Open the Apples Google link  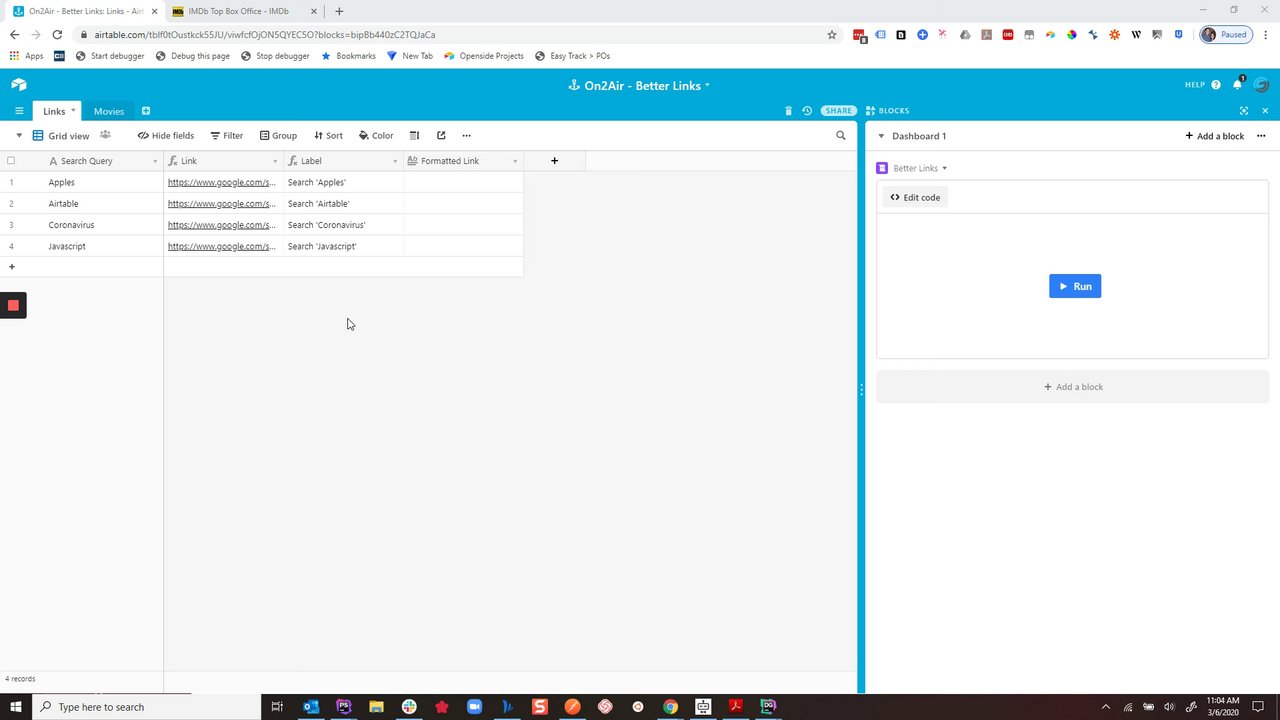(x=221, y=182)
